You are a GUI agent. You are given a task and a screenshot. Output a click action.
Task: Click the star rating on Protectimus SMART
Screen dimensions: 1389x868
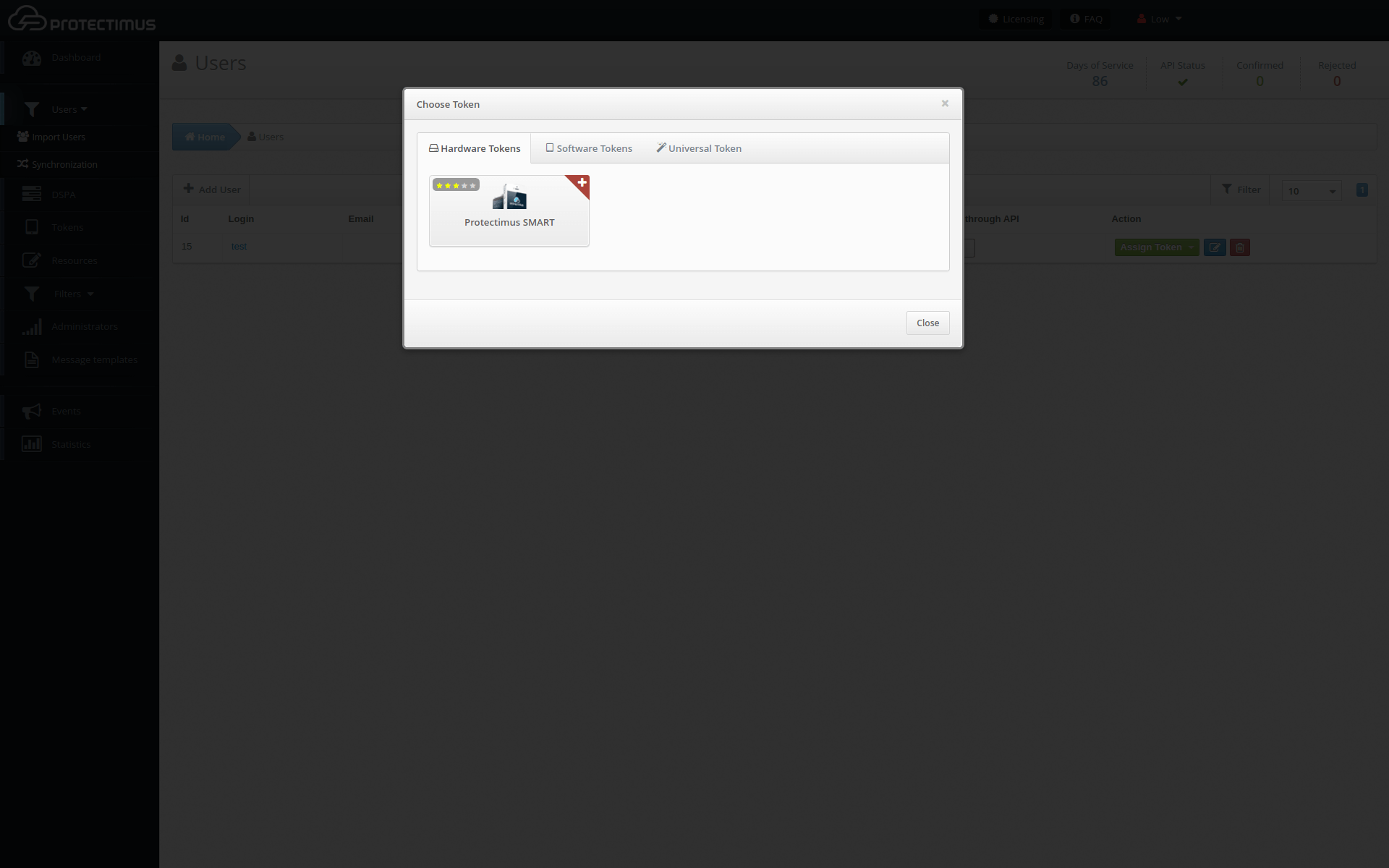click(x=455, y=184)
